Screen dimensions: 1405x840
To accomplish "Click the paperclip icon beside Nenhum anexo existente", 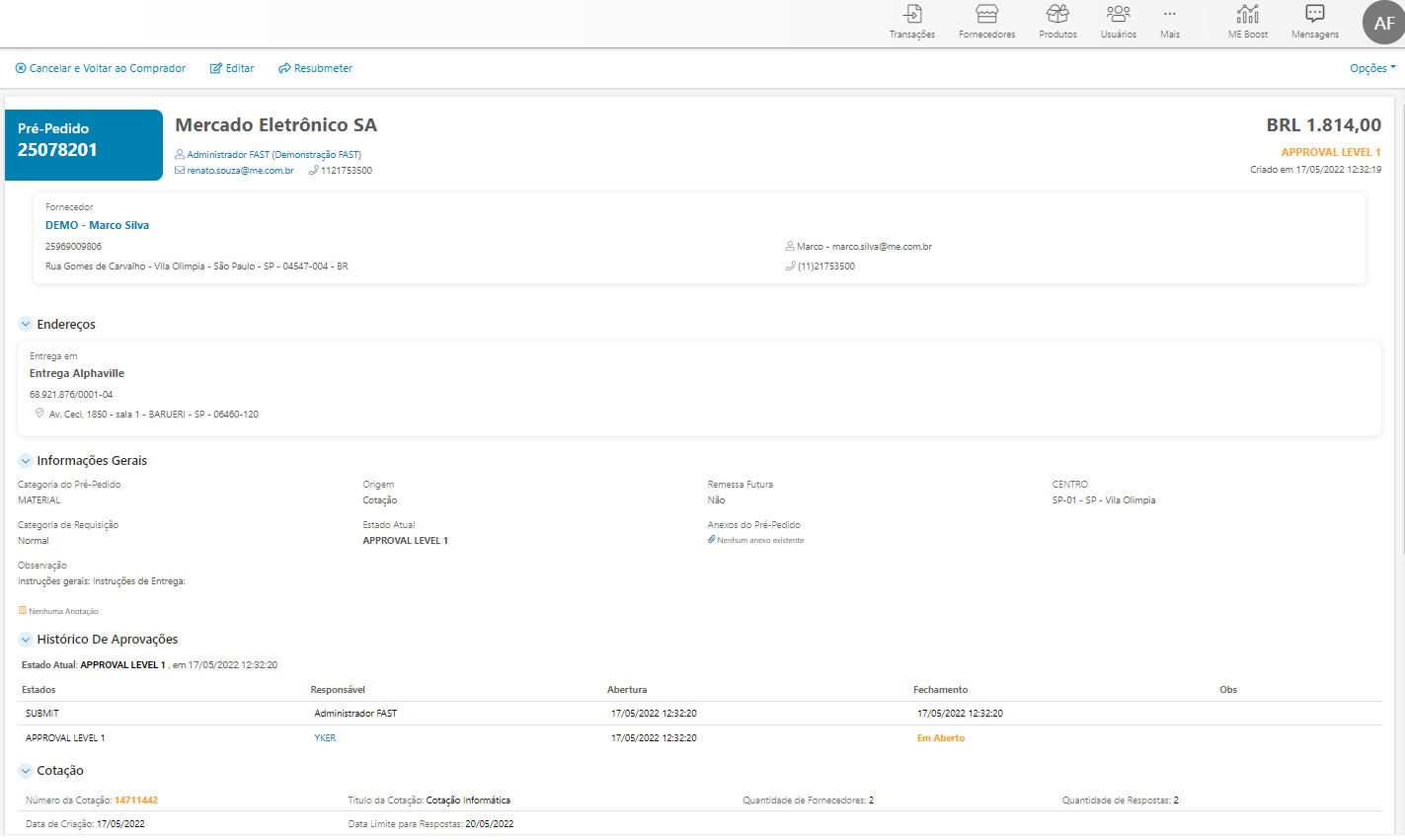I will pyautogui.click(x=711, y=540).
